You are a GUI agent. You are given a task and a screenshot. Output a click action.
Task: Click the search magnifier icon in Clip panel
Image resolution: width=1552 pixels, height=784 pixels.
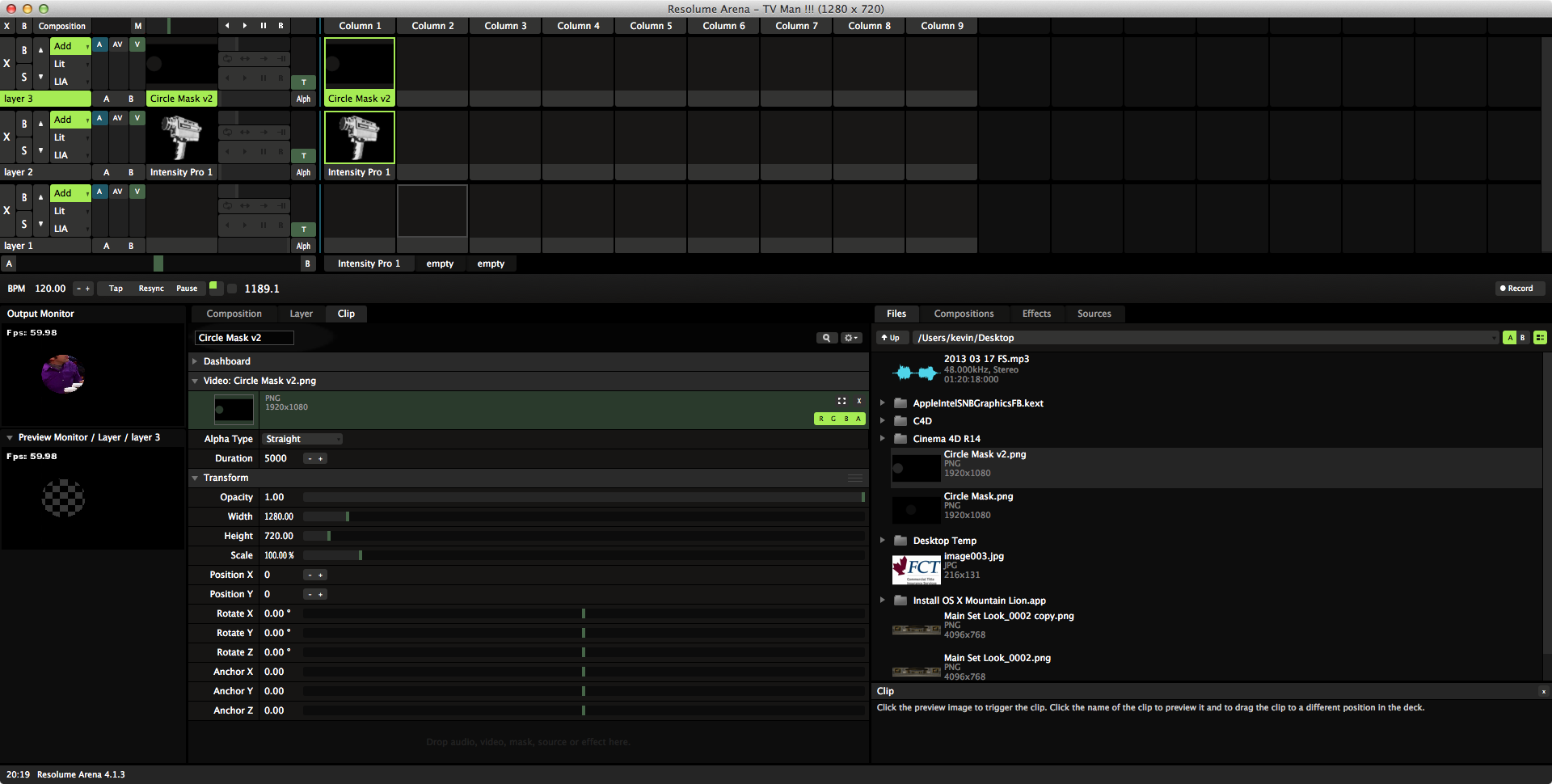(x=825, y=338)
